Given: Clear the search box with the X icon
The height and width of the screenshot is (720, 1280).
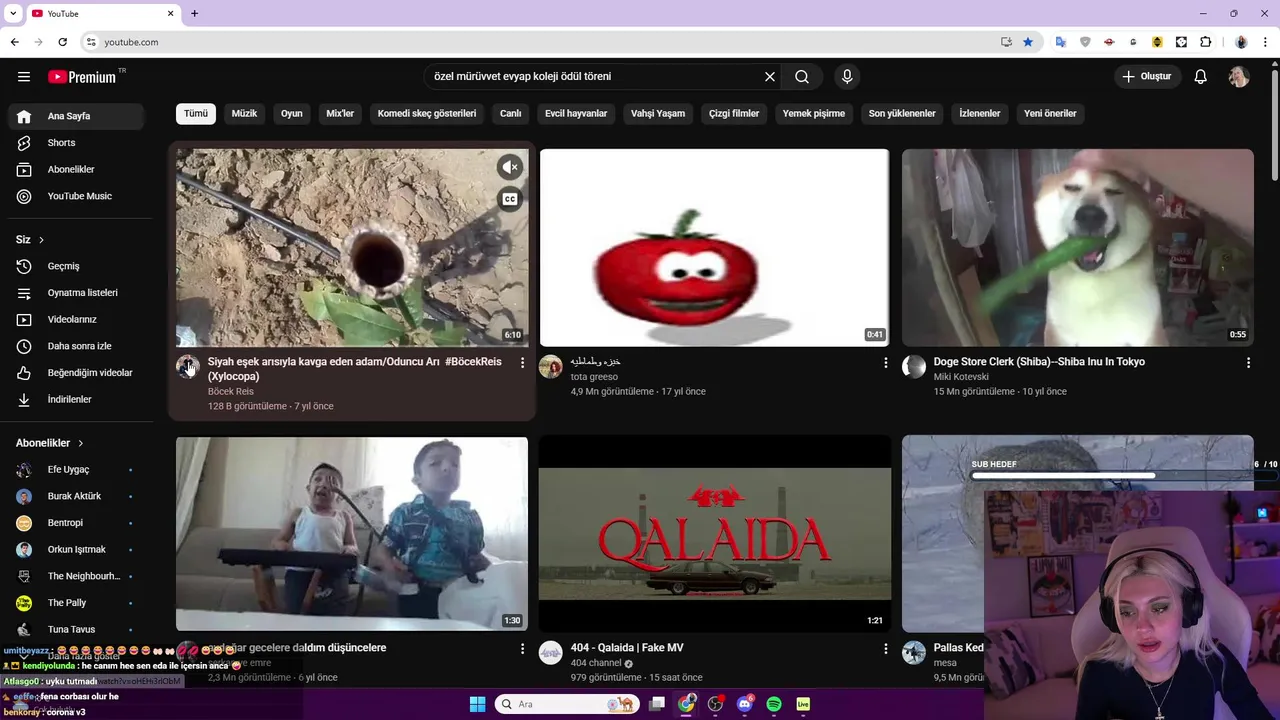Looking at the screenshot, I should (x=770, y=77).
